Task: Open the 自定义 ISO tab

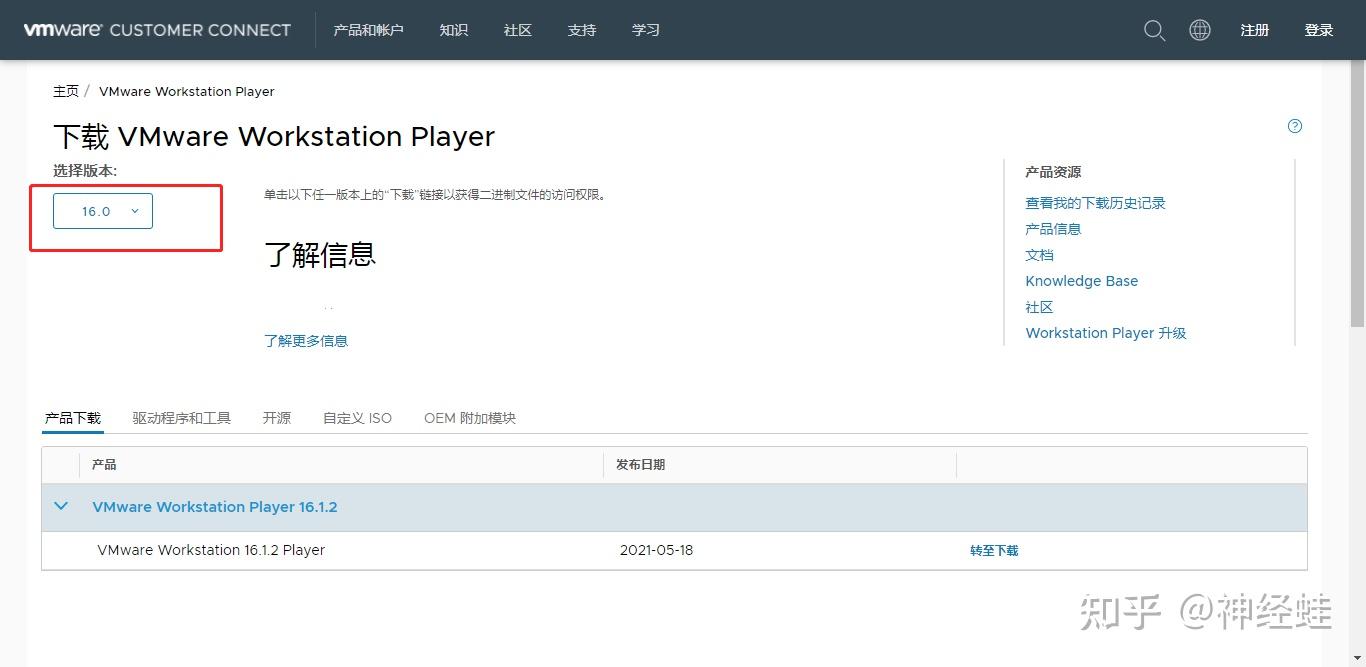Action: tap(357, 417)
